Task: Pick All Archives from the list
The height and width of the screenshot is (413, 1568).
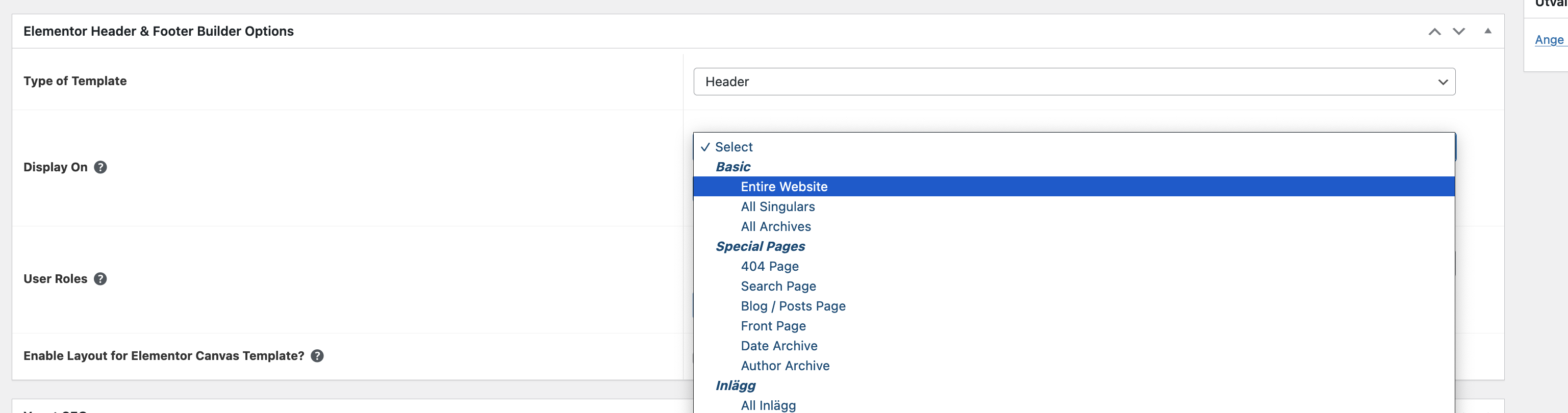Action: [775, 227]
